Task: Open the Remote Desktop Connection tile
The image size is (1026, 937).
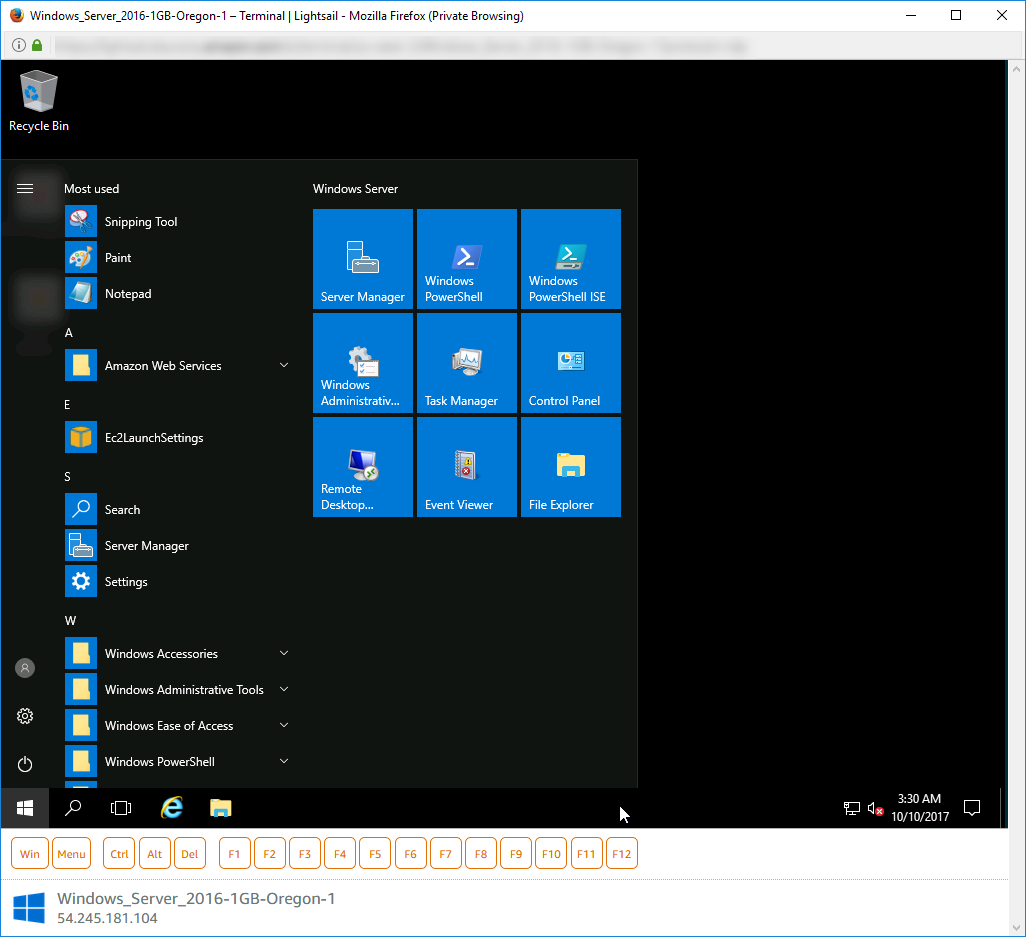Action: [x=362, y=467]
